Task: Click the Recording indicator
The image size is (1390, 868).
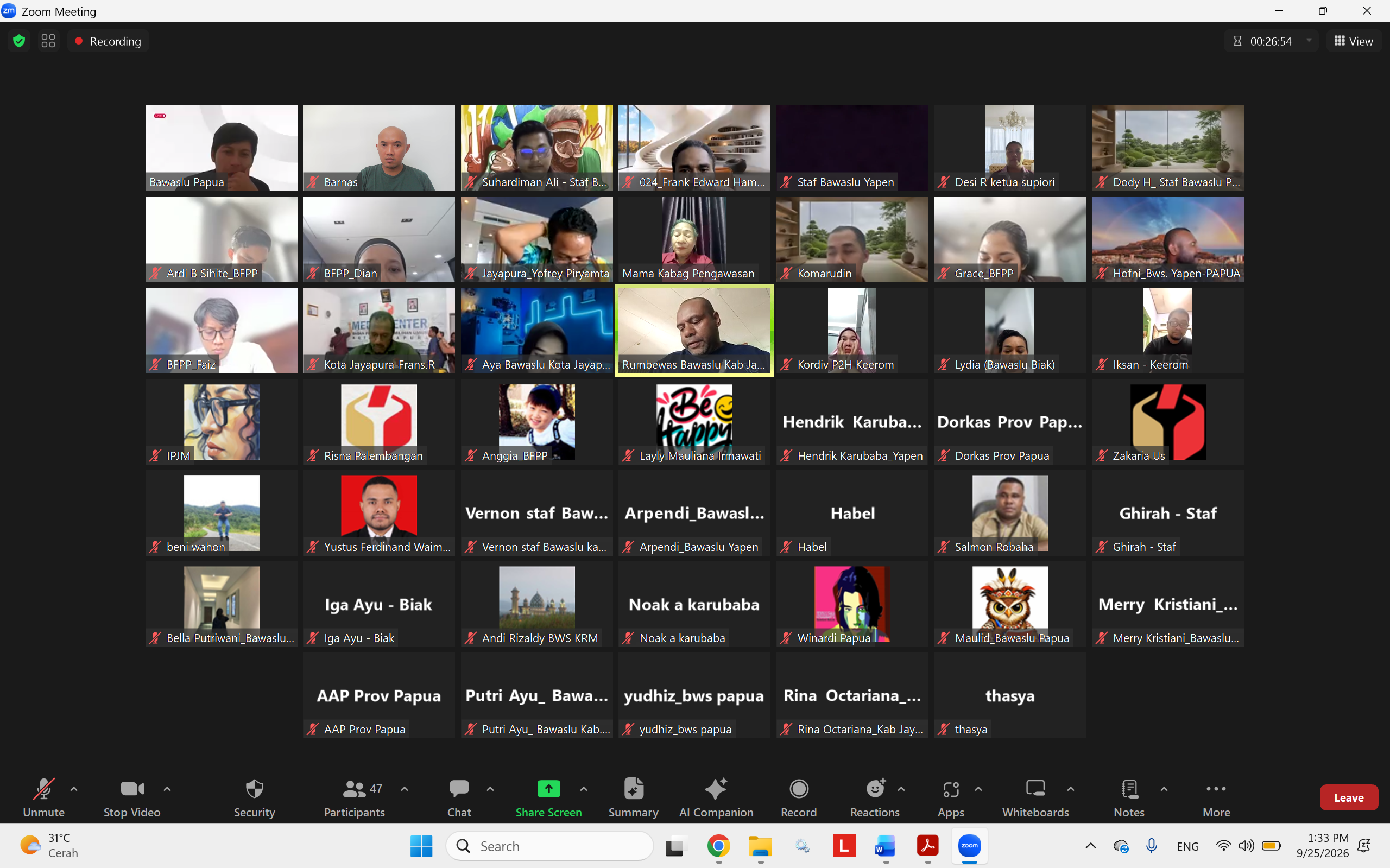Action: (108, 41)
